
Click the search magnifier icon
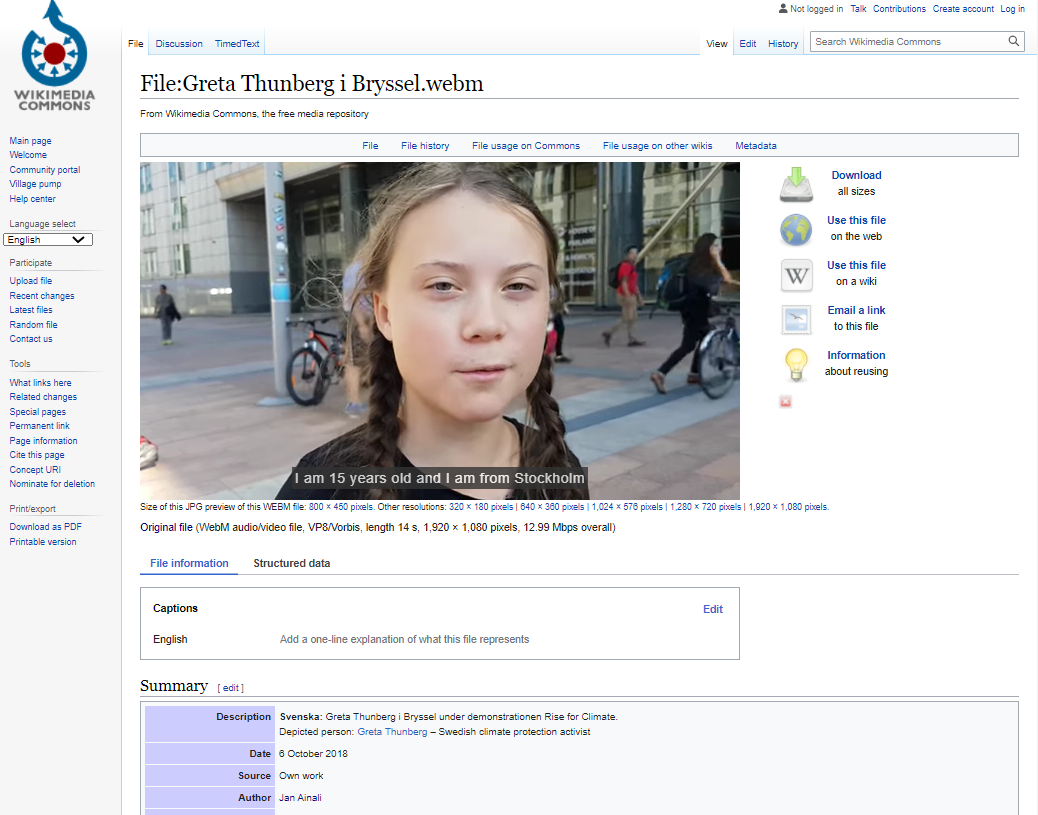click(1014, 41)
